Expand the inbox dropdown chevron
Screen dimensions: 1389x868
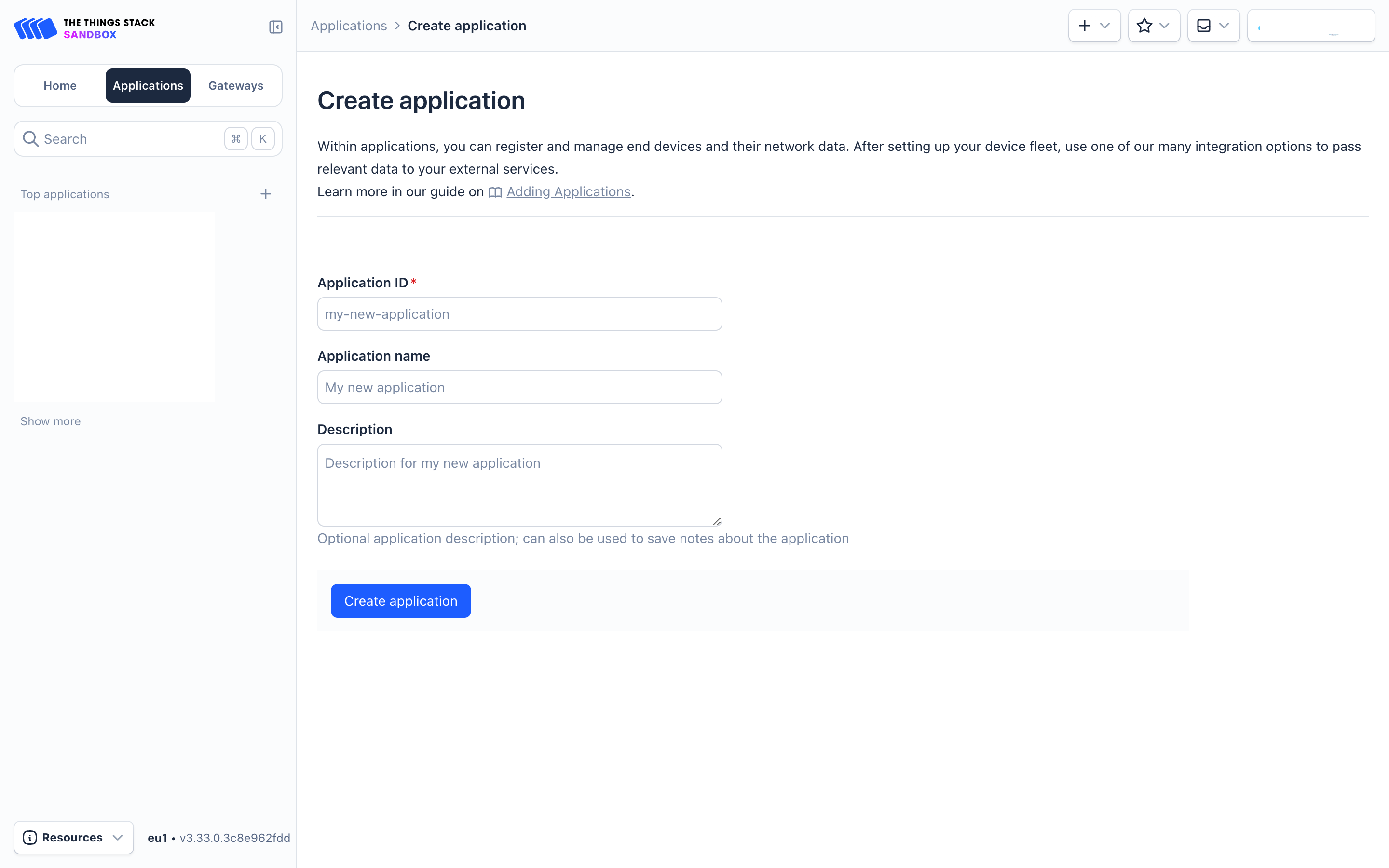[1224, 26]
